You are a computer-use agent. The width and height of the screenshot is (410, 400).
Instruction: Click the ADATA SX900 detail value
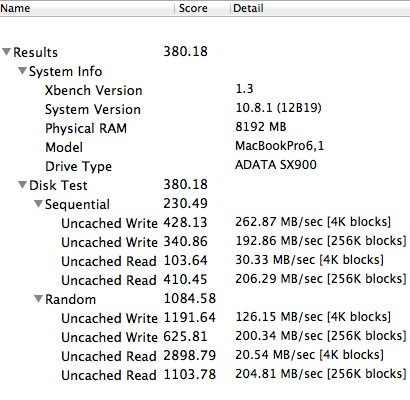click(x=276, y=165)
